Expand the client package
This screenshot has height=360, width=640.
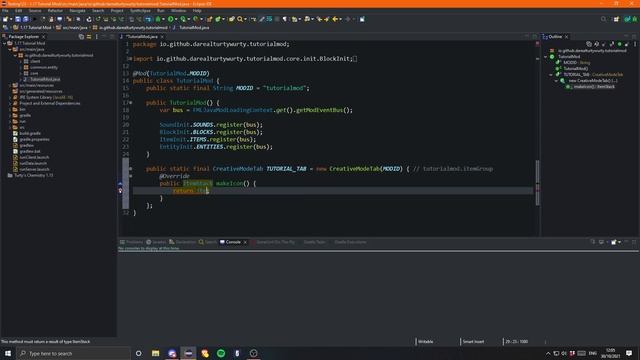tap(21, 61)
